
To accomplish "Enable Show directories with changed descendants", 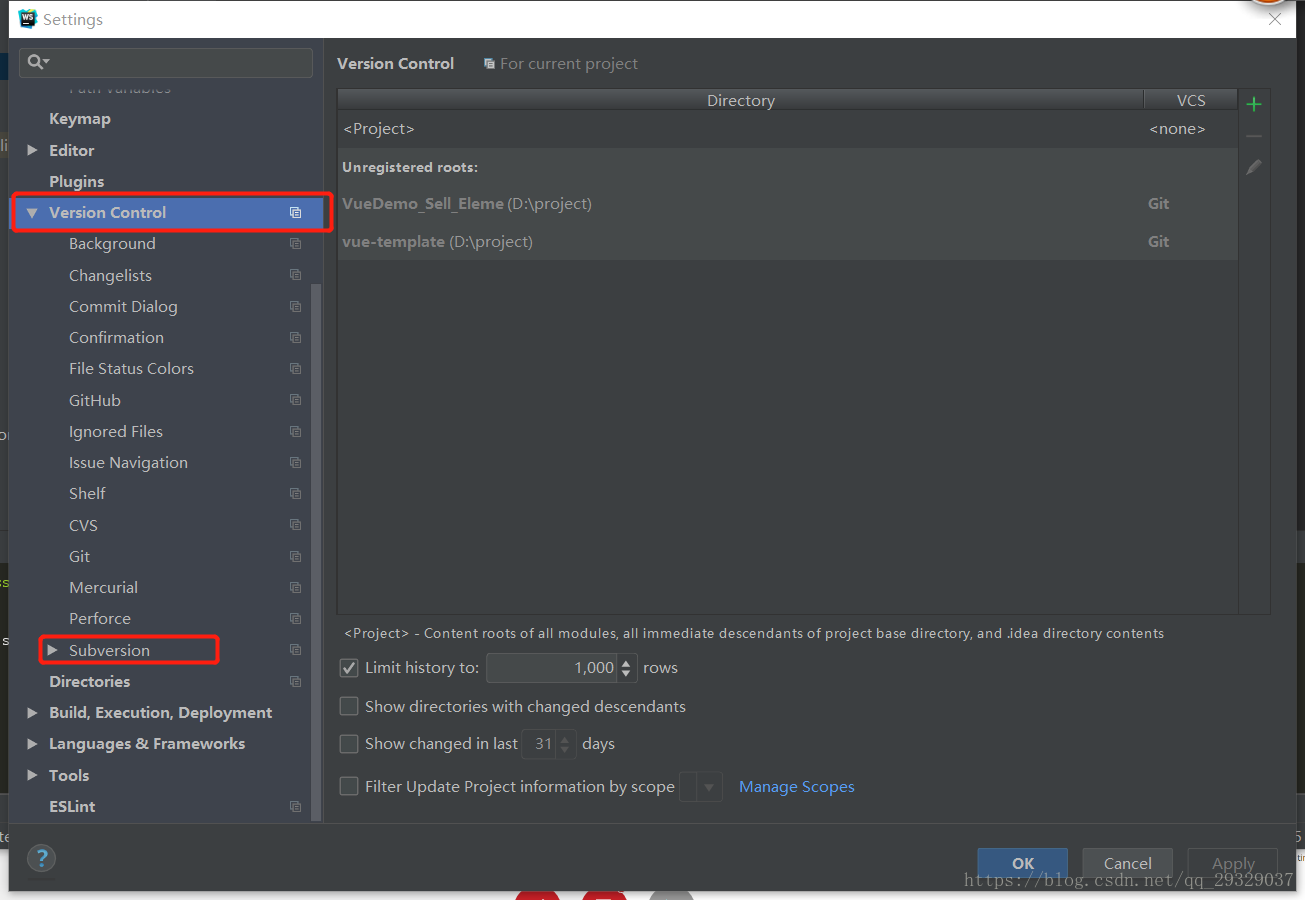I will pyautogui.click(x=349, y=706).
